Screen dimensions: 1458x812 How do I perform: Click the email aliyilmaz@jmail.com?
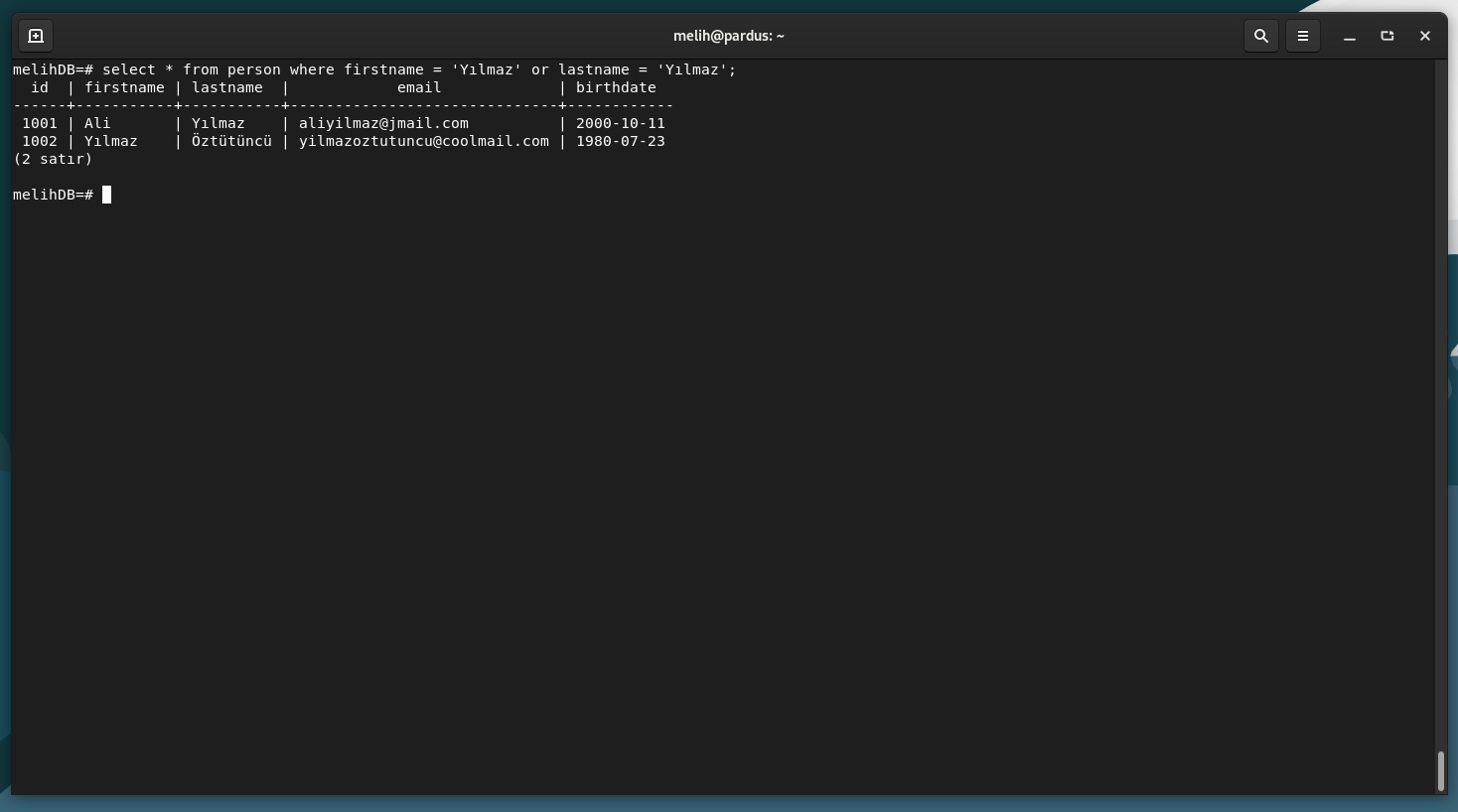coord(383,123)
